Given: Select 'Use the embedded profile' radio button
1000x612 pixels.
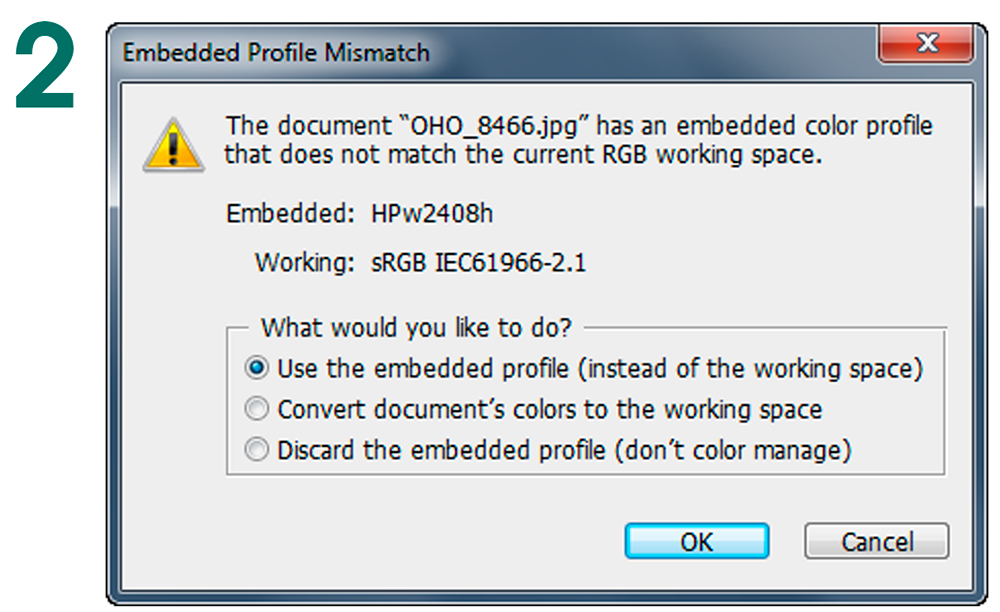Looking at the screenshot, I should coord(257,369).
